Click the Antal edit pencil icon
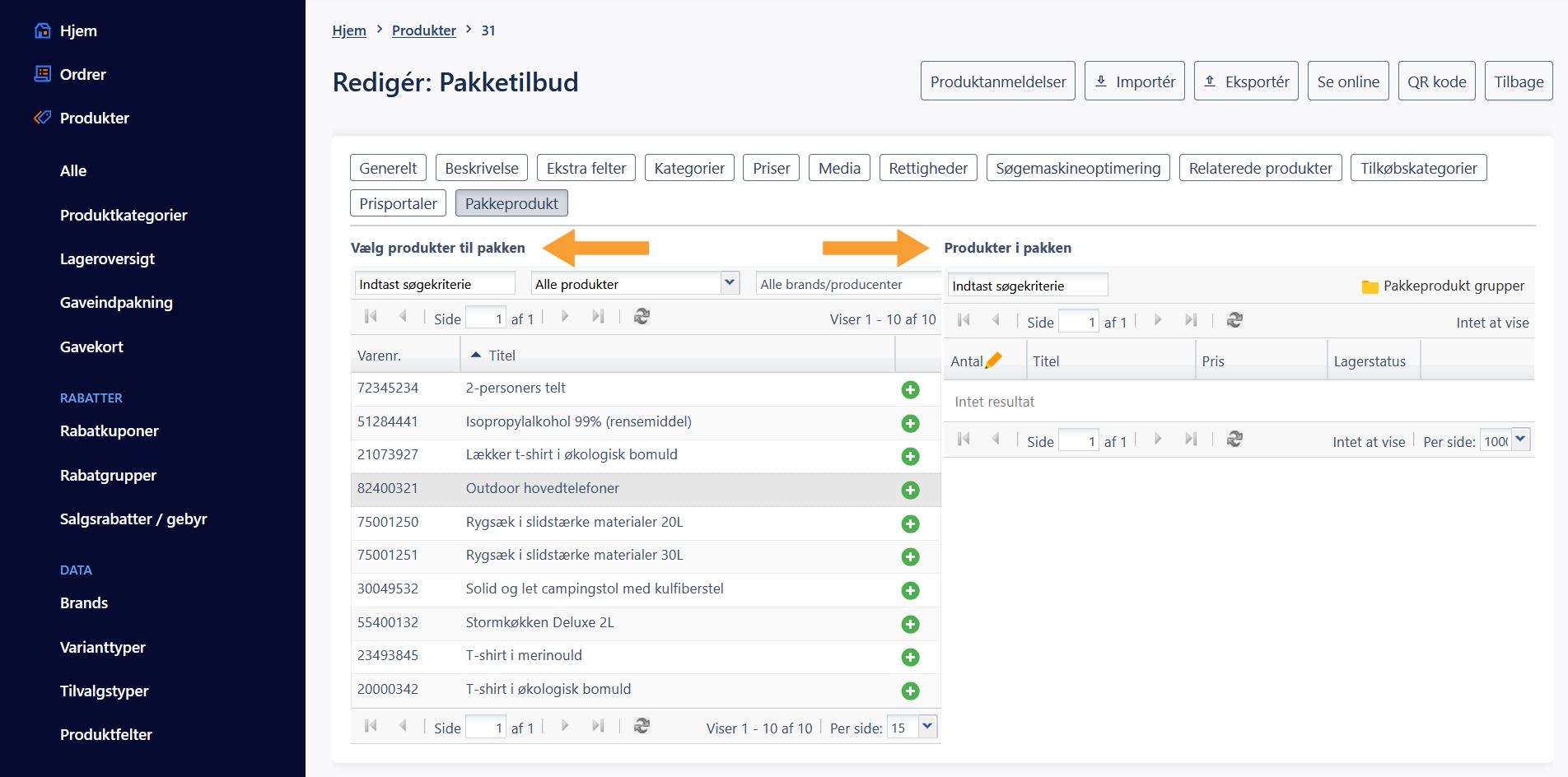The width and height of the screenshot is (1568, 777). tap(994, 361)
